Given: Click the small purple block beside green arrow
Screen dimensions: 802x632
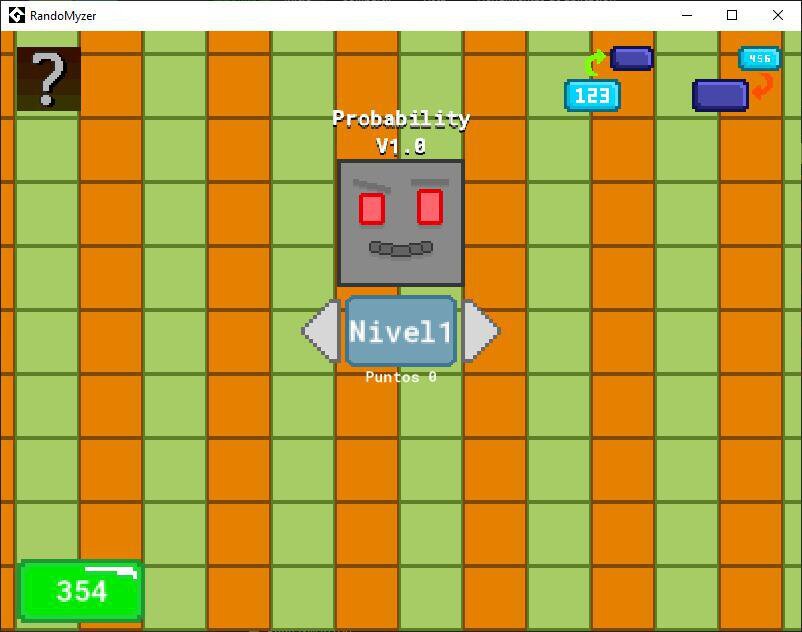Looking at the screenshot, I should pos(632,58).
